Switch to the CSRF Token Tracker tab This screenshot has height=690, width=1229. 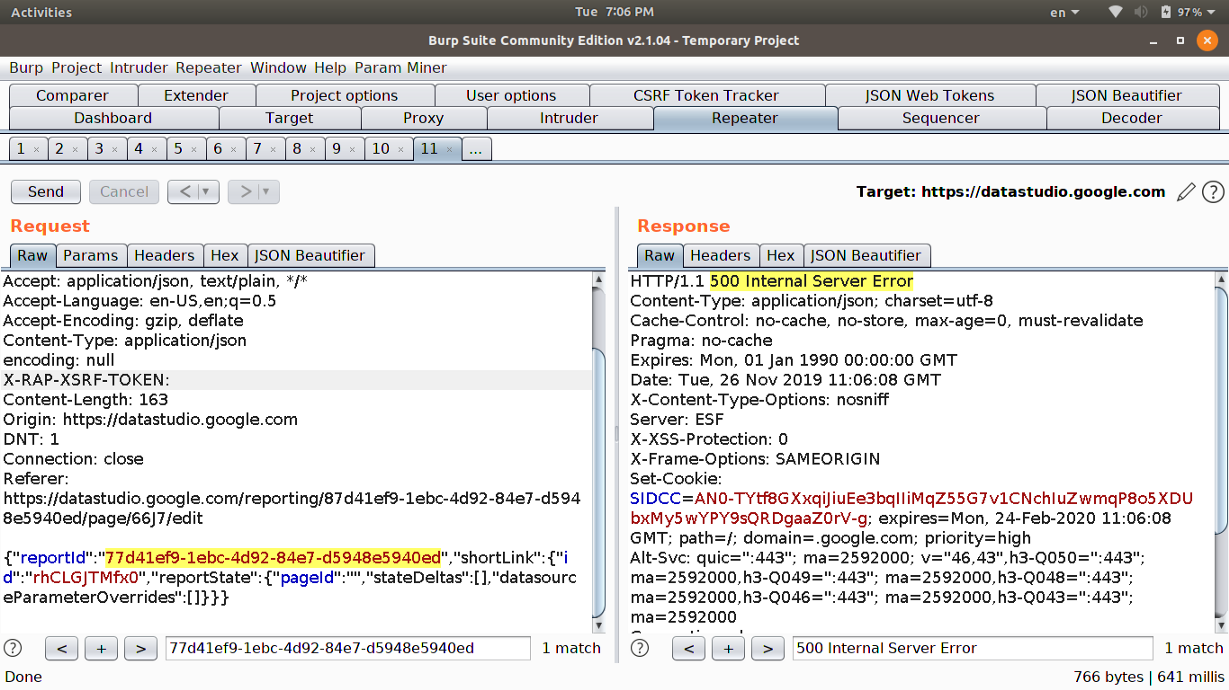(x=706, y=96)
